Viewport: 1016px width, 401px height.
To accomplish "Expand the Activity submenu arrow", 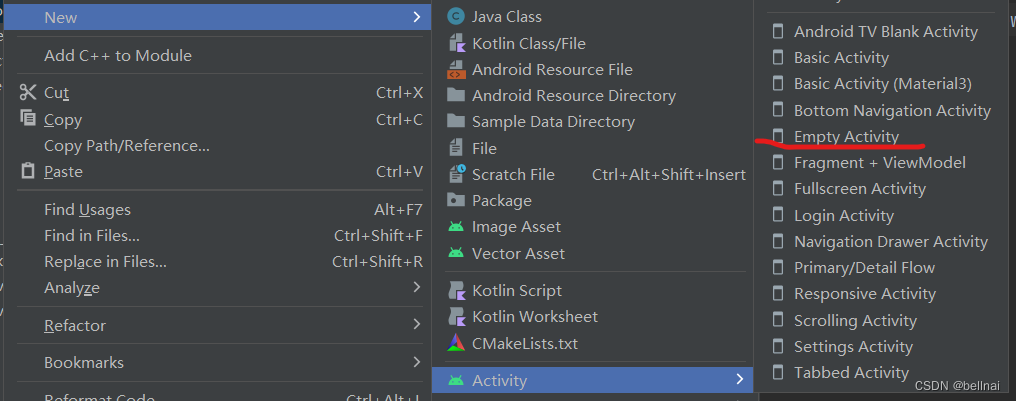I will pyautogui.click(x=739, y=380).
